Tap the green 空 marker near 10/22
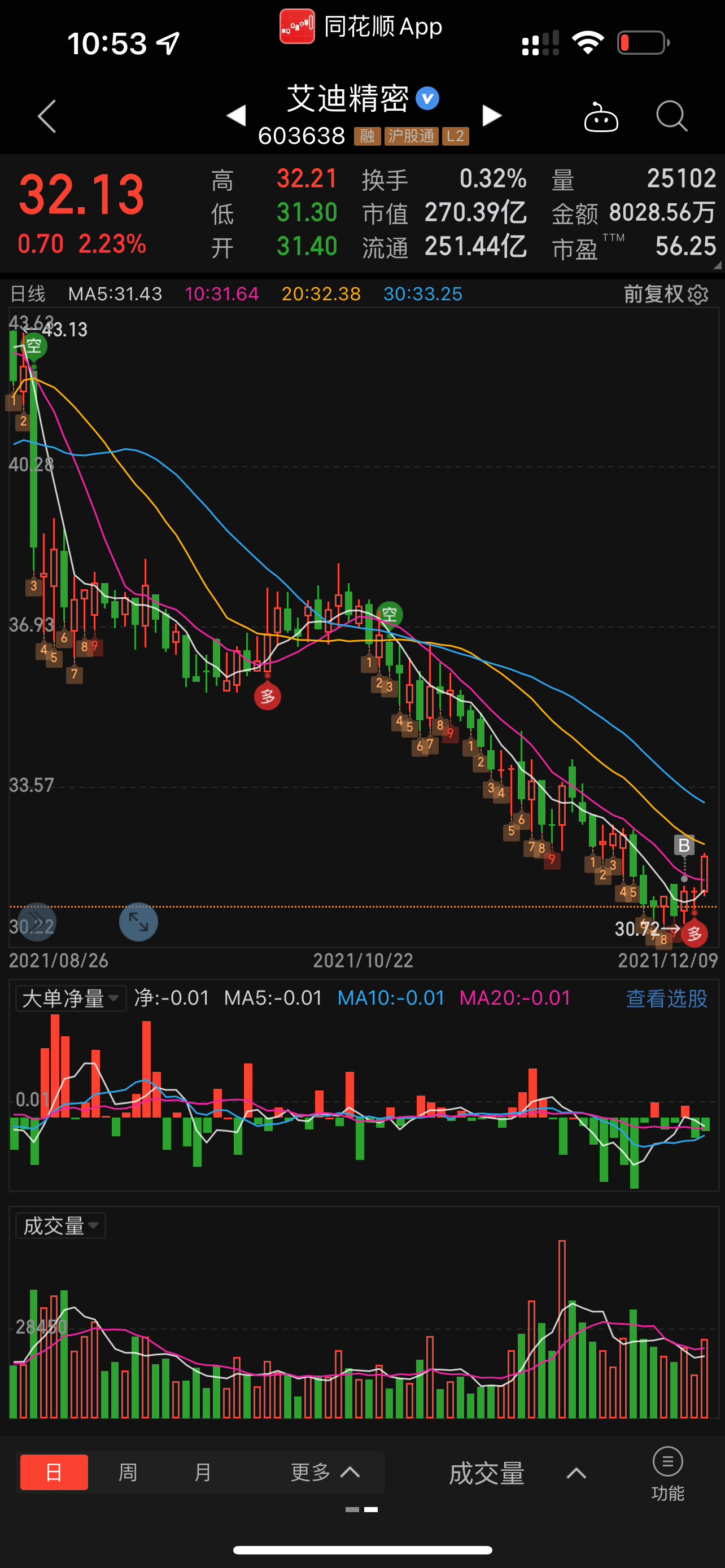The height and width of the screenshot is (1568, 725). coord(390,615)
